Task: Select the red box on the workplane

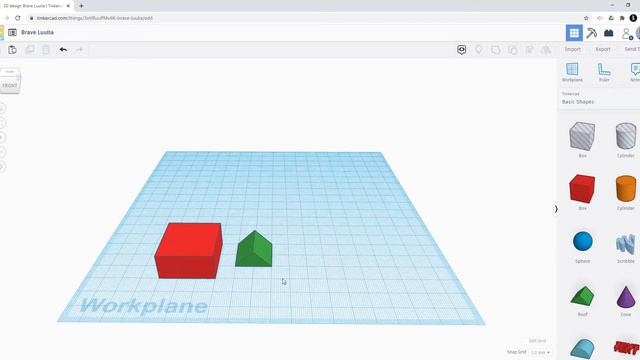Action: pos(188,250)
